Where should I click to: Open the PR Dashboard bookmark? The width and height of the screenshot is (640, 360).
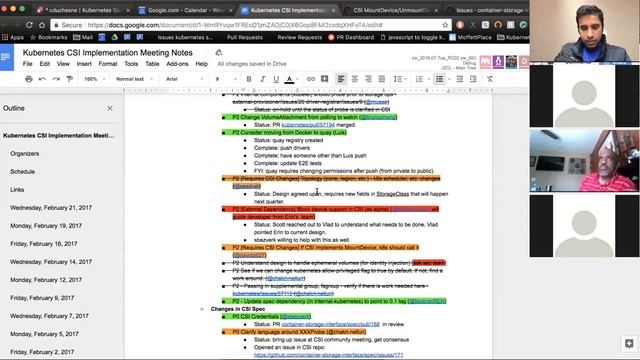(x=351, y=37)
